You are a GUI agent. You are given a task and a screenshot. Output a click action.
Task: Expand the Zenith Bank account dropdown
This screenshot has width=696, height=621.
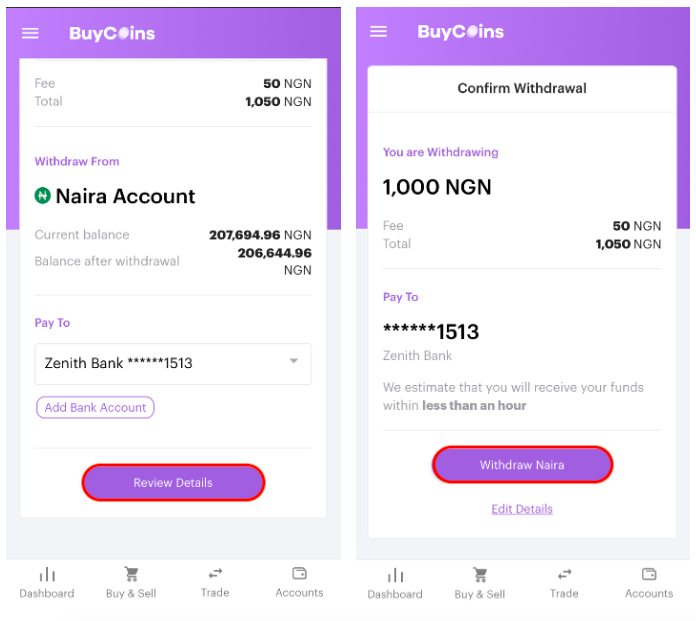point(173,364)
